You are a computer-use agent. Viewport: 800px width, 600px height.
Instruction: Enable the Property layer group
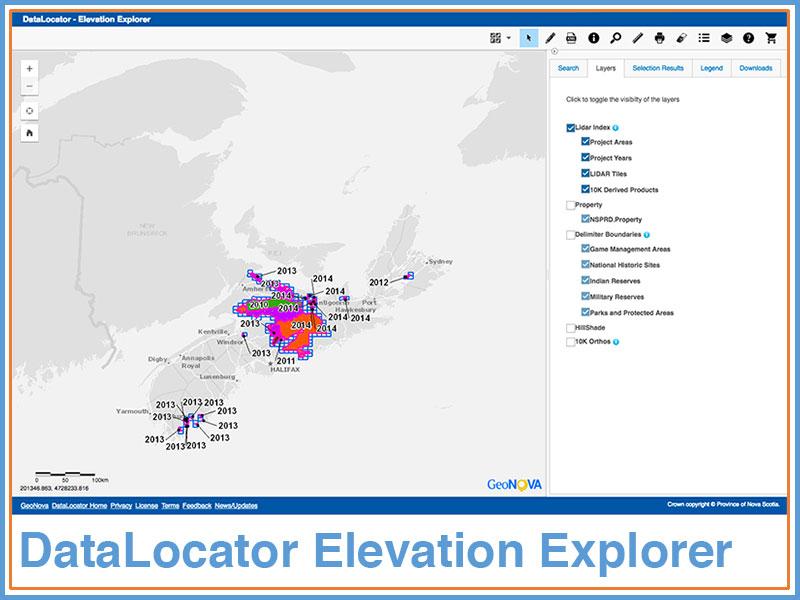570,205
